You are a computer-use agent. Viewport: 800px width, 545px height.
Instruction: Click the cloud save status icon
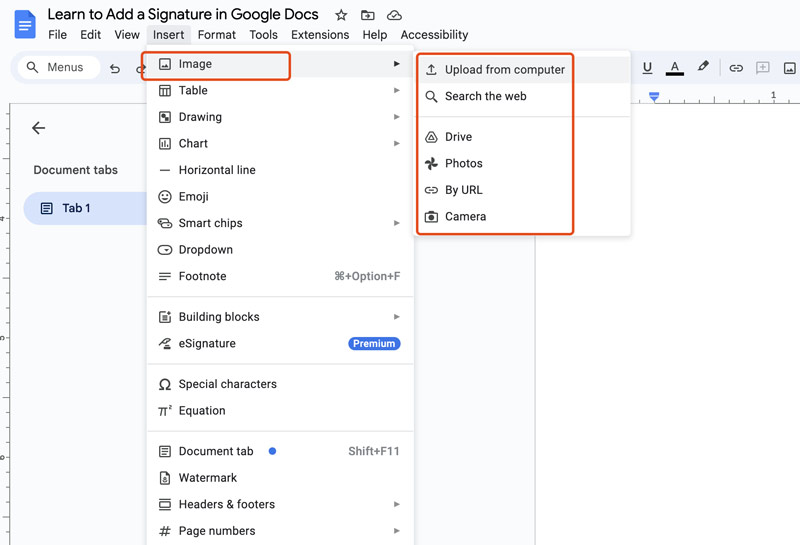coord(395,15)
